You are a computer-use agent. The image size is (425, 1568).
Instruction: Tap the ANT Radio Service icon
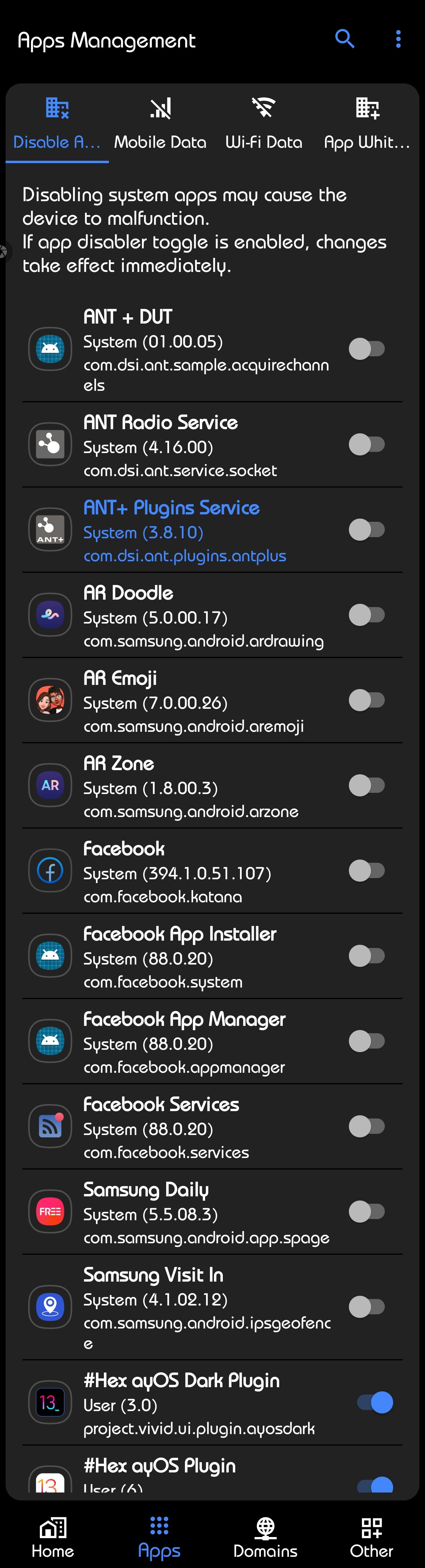50,444
